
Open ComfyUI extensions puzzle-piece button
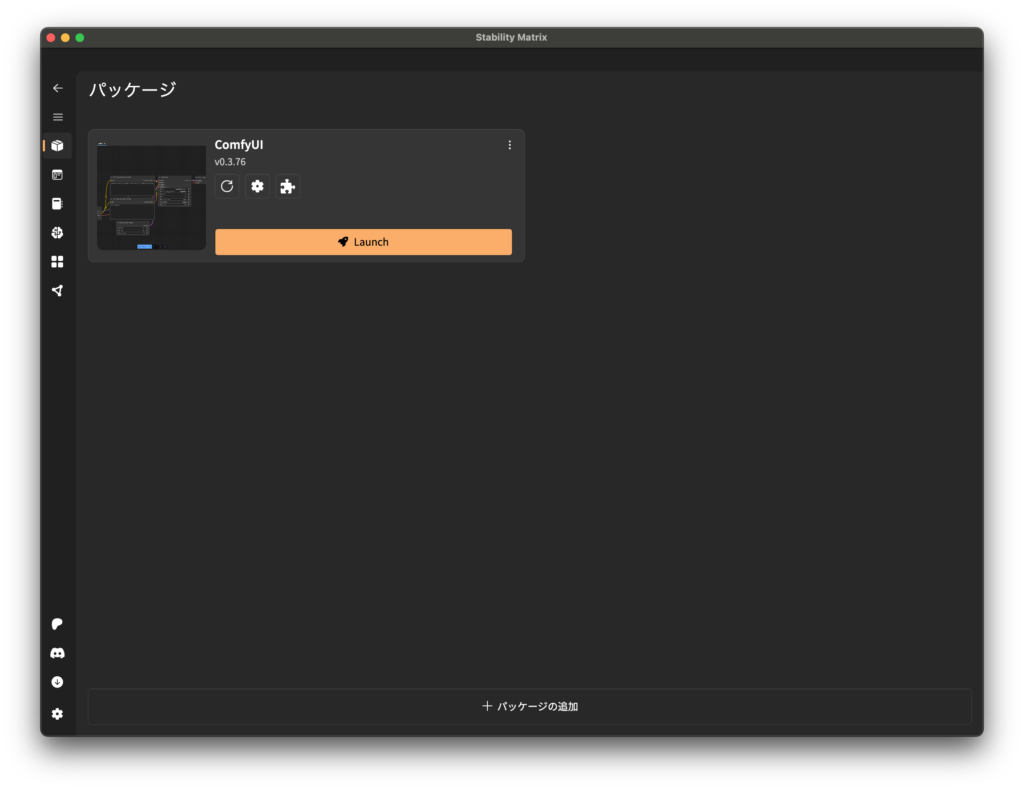(x=287, y=186)
